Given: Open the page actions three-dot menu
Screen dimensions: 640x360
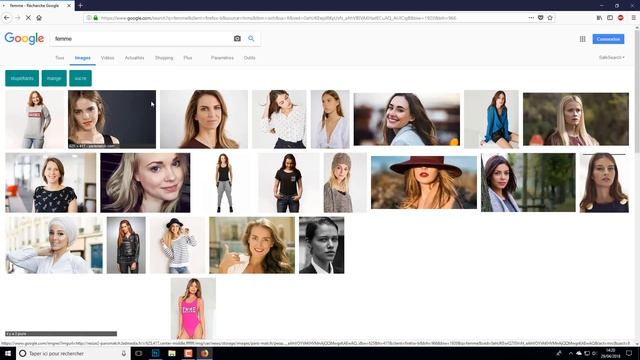Looking at the screenshot, I should (x=531, y=18).
